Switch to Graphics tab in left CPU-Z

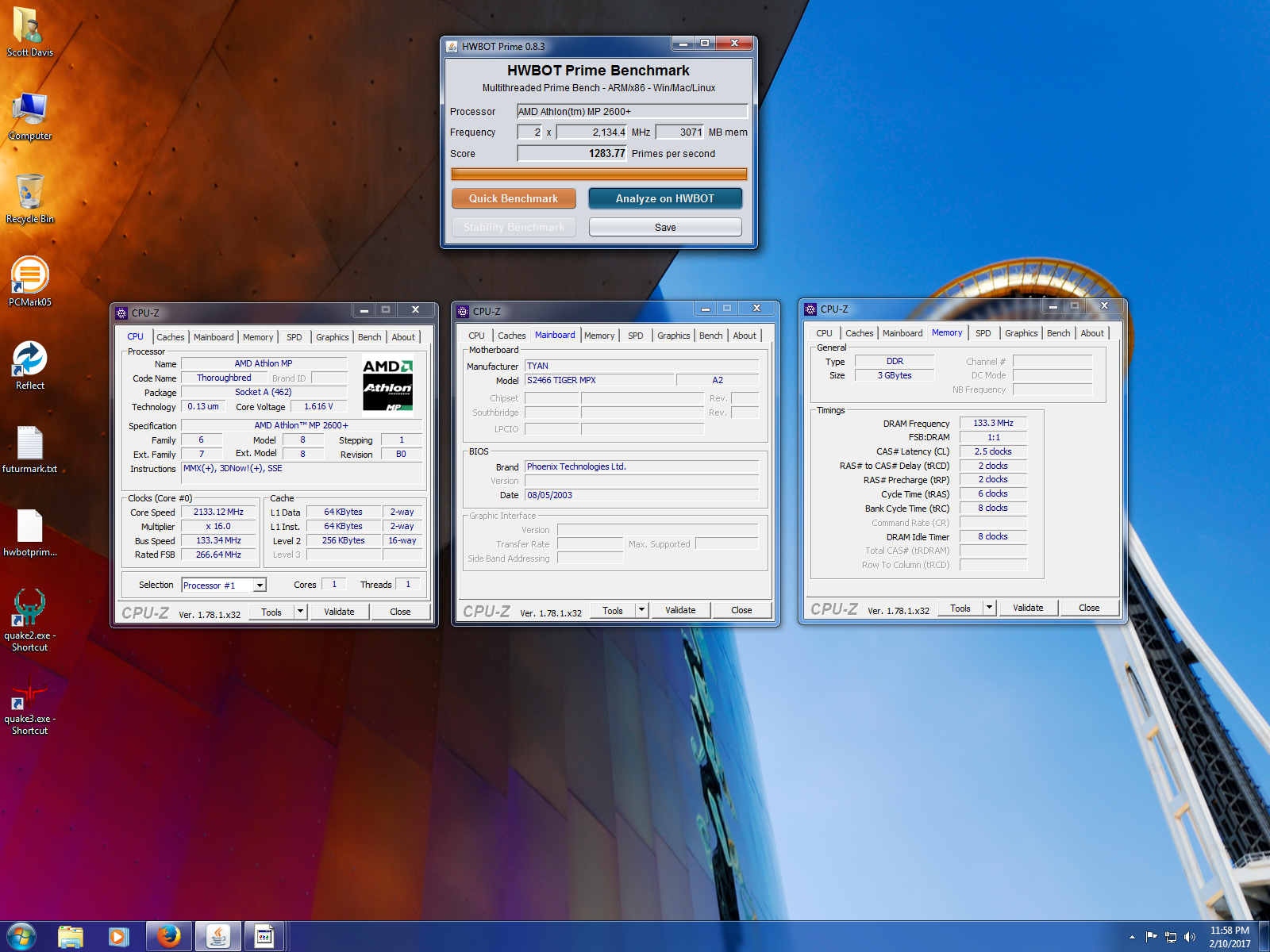332,337
